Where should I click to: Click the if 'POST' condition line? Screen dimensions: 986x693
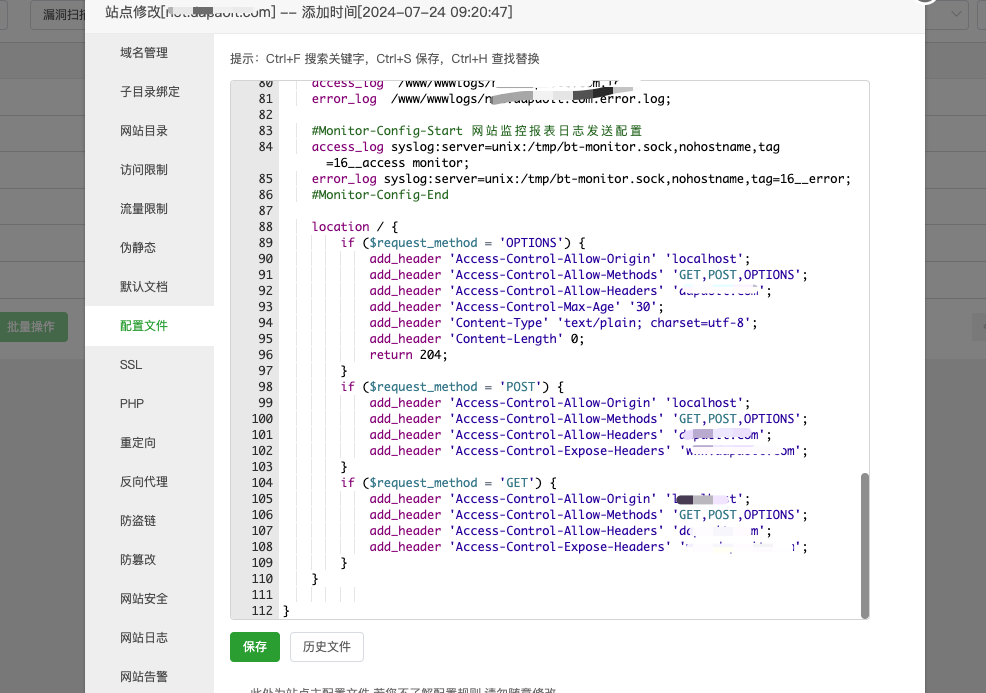coord(452,387)
